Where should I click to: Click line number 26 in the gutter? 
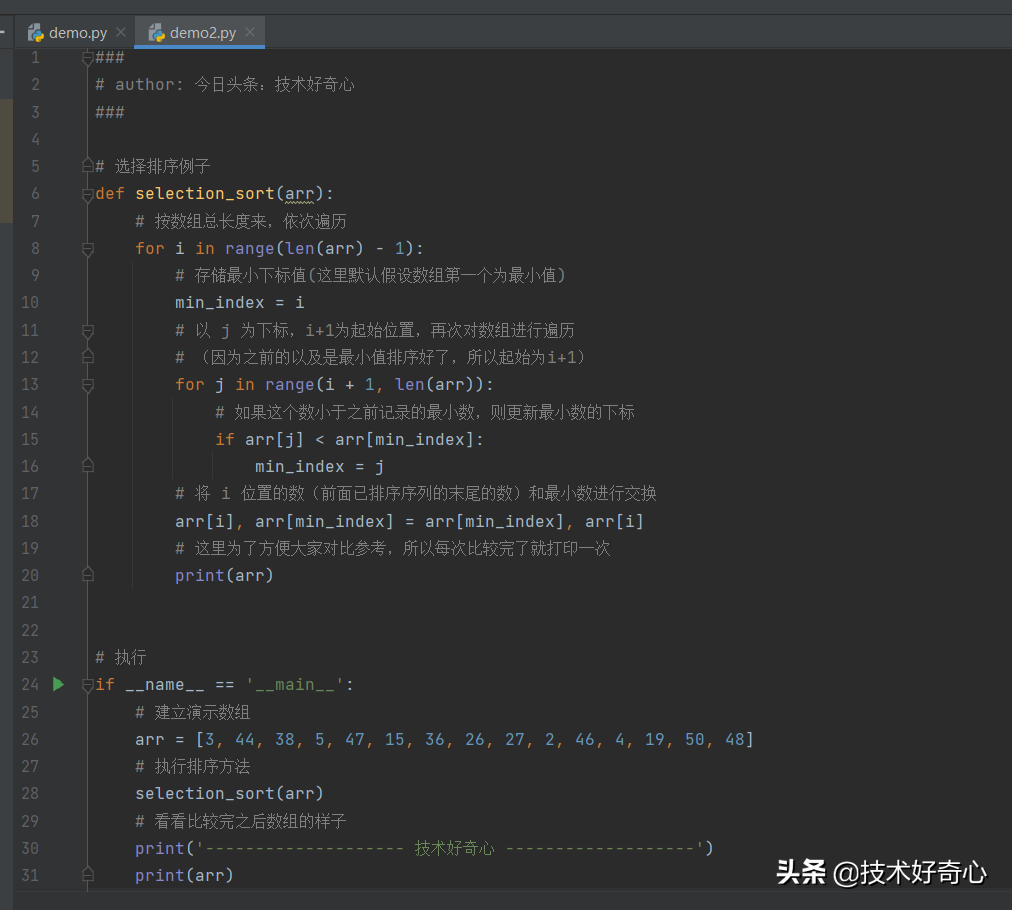[x=30, y=739]
